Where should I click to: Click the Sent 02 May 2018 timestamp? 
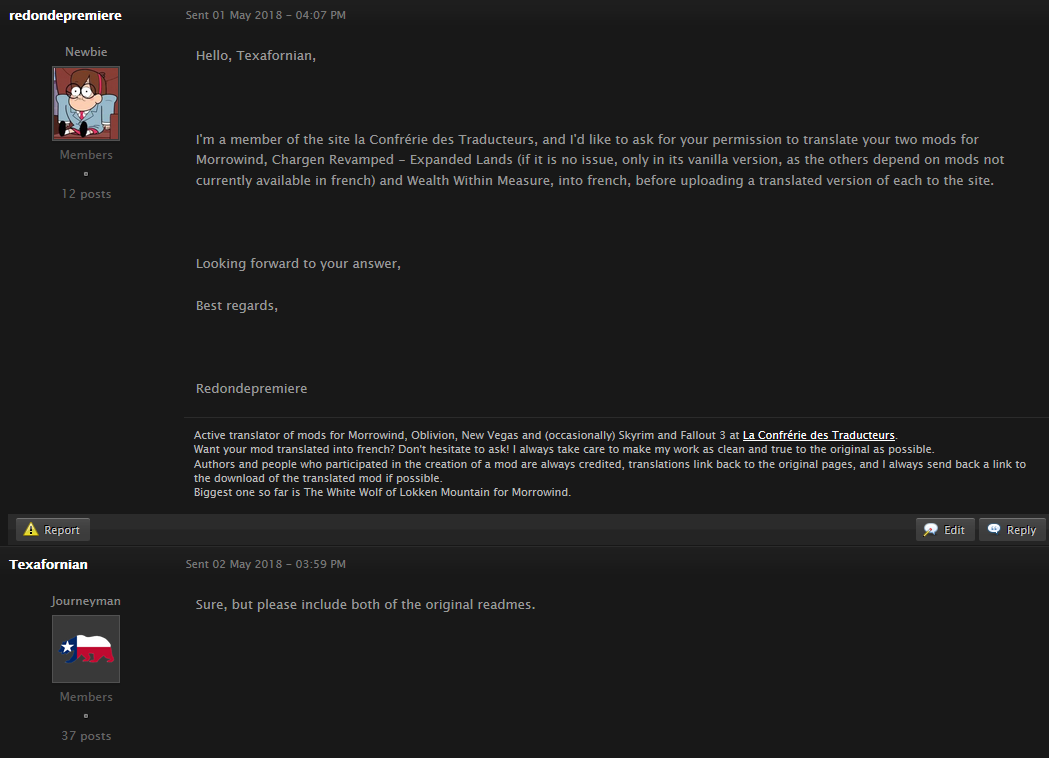pos(266,564)
